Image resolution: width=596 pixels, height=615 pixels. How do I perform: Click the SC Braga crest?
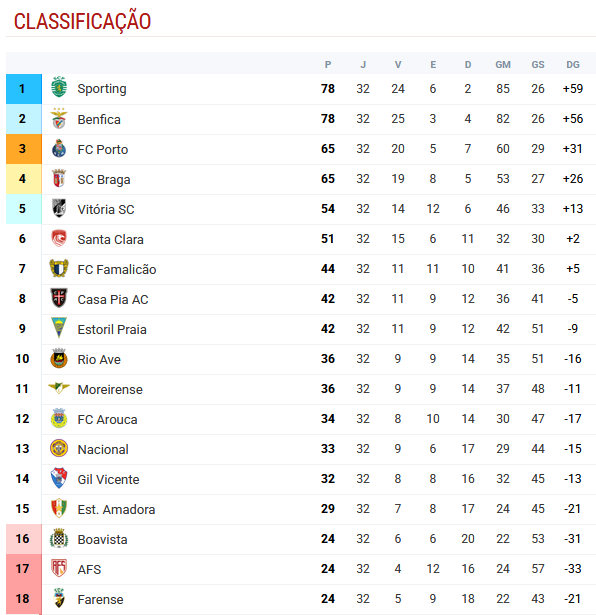coord(59,178)
